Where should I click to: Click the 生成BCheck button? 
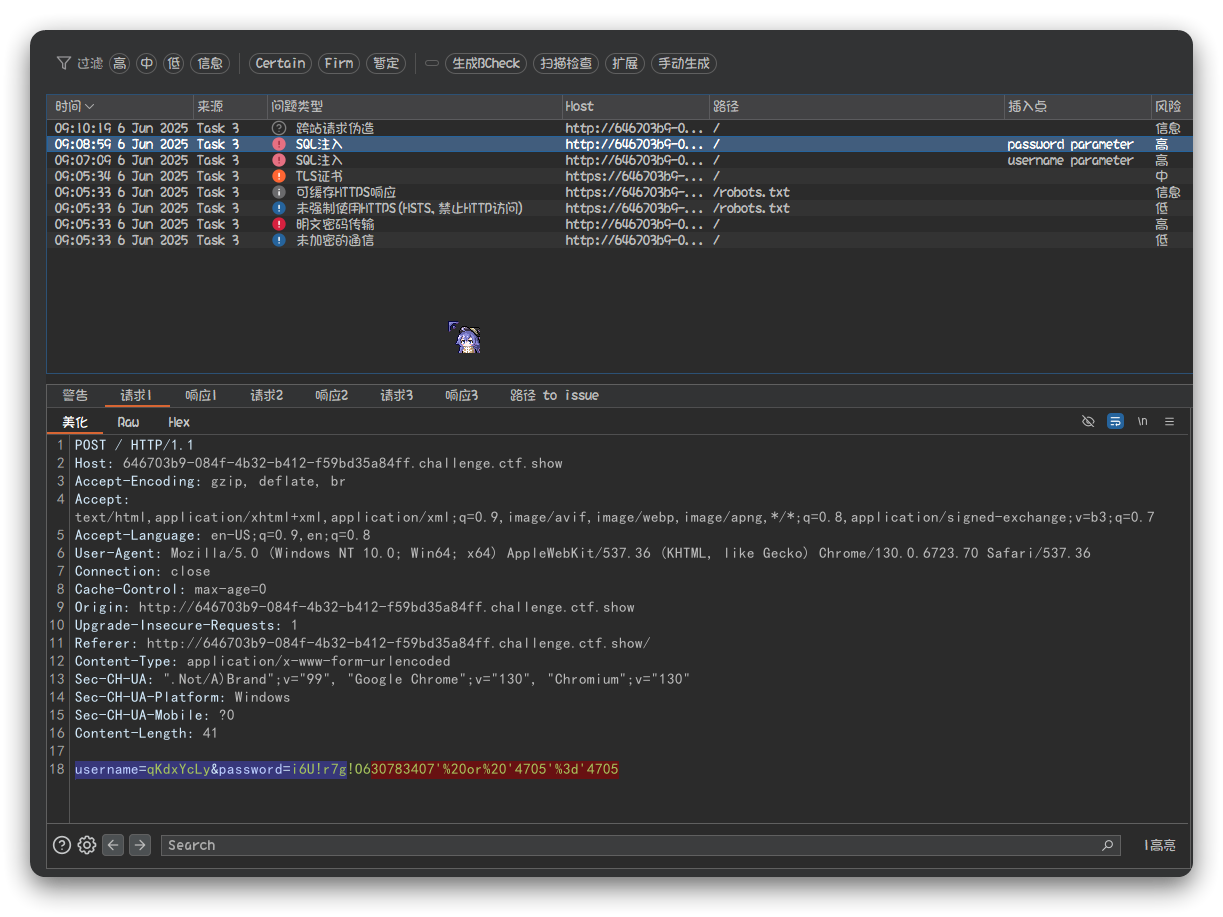485,63
